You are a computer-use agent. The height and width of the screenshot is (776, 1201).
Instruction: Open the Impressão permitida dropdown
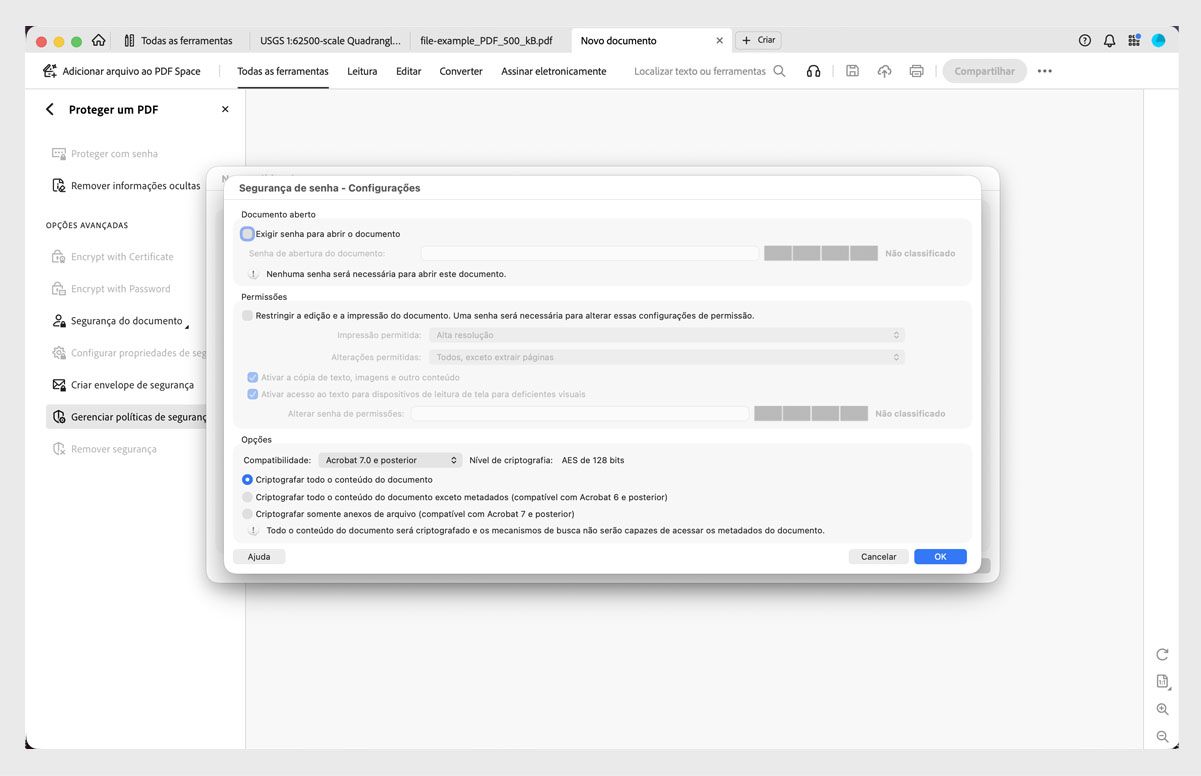(x=666, y=335)
